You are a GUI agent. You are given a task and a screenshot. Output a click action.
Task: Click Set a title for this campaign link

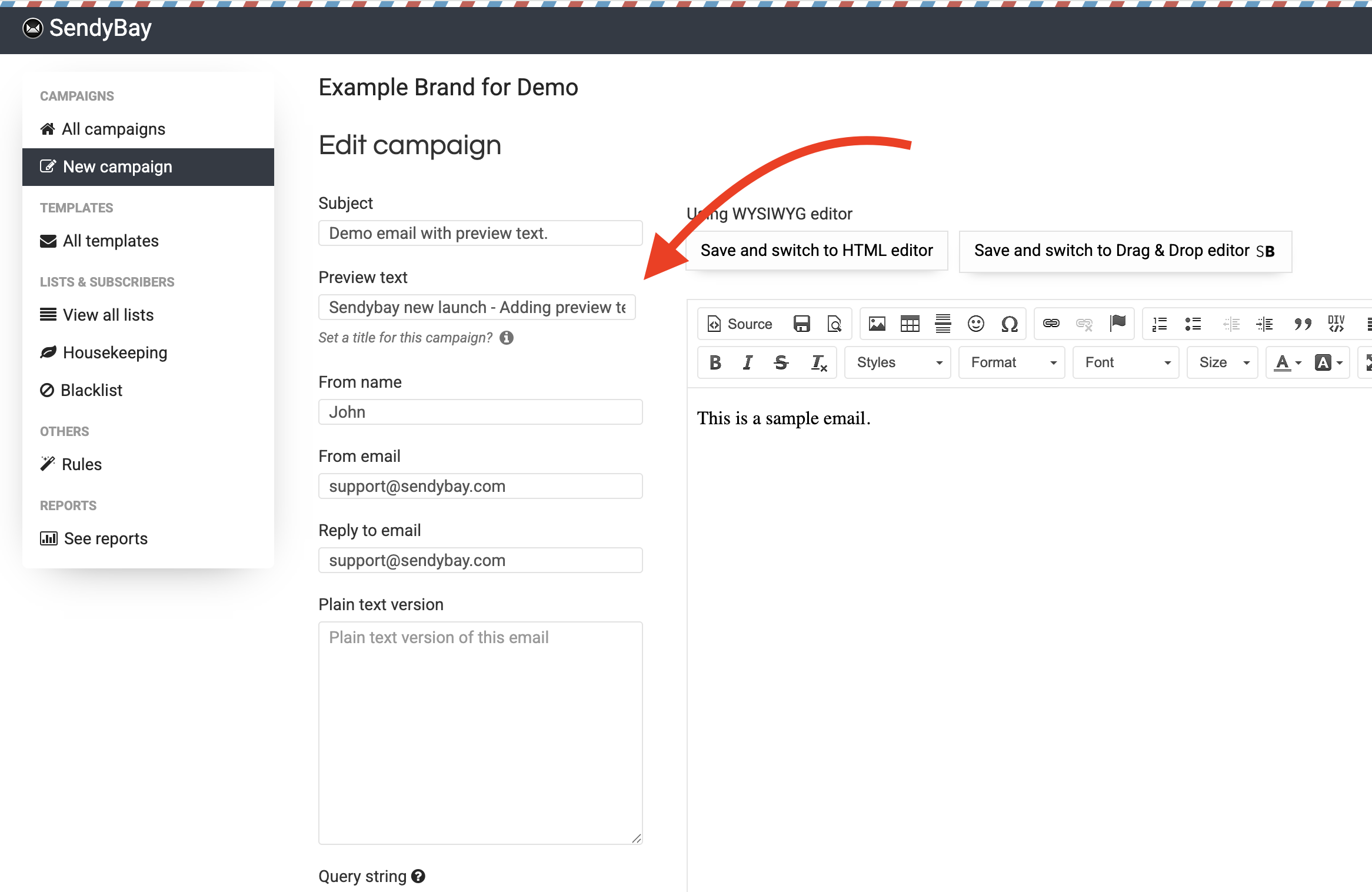pyautogui.click(x=405, y=338)
